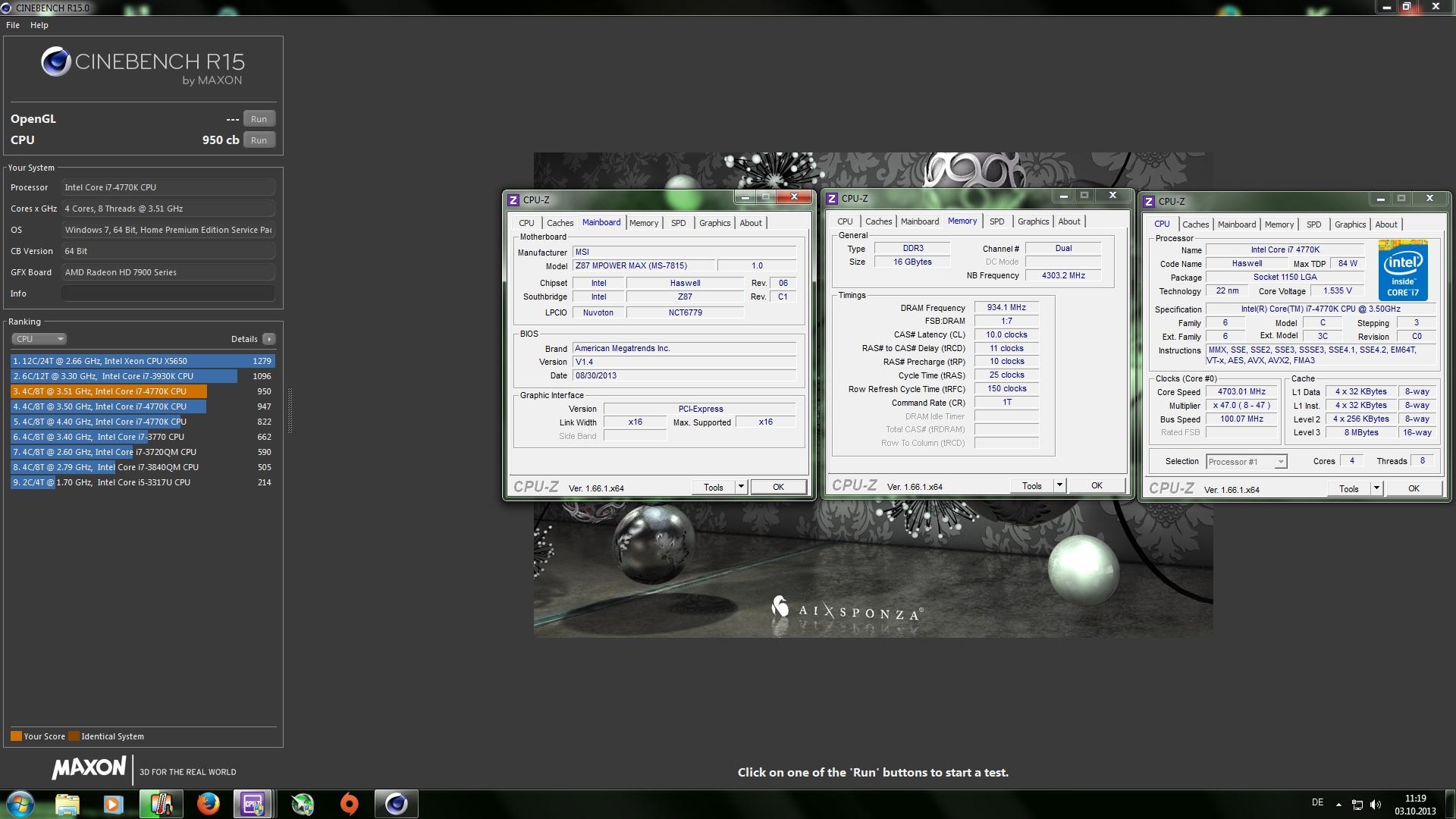Click the Info input field

[168, 293]
